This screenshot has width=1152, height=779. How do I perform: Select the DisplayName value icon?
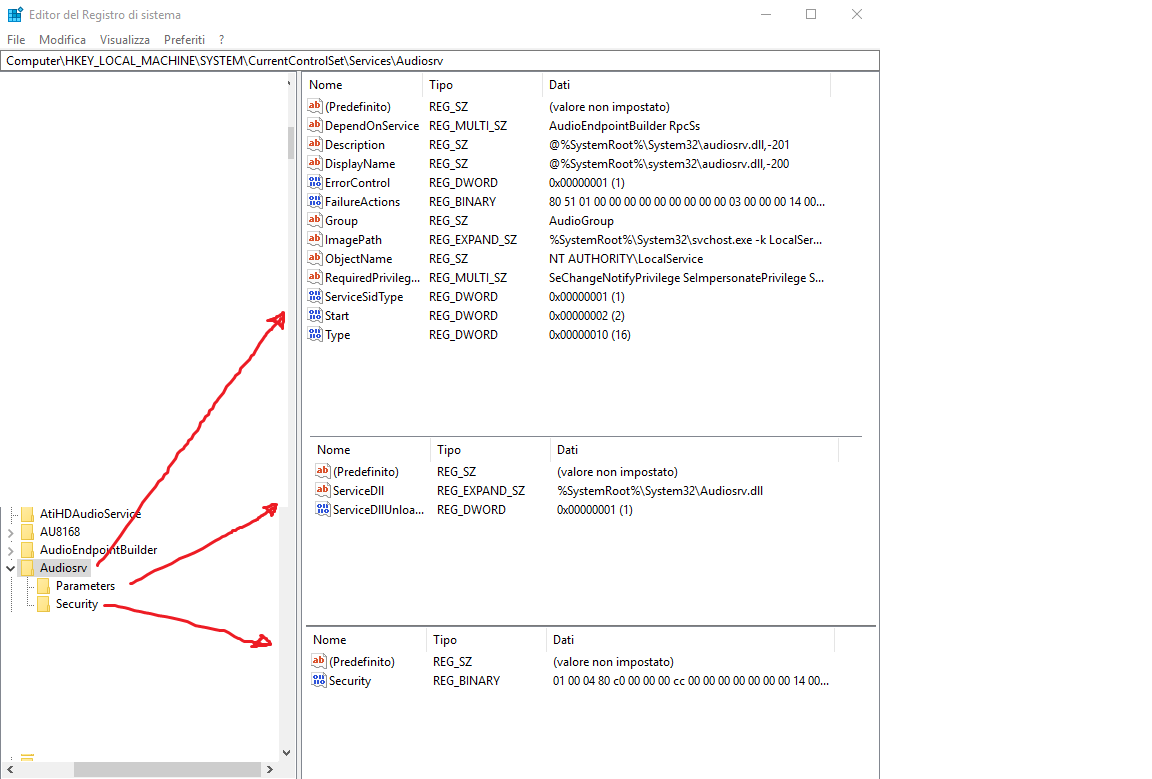click(x=314, y=164)
